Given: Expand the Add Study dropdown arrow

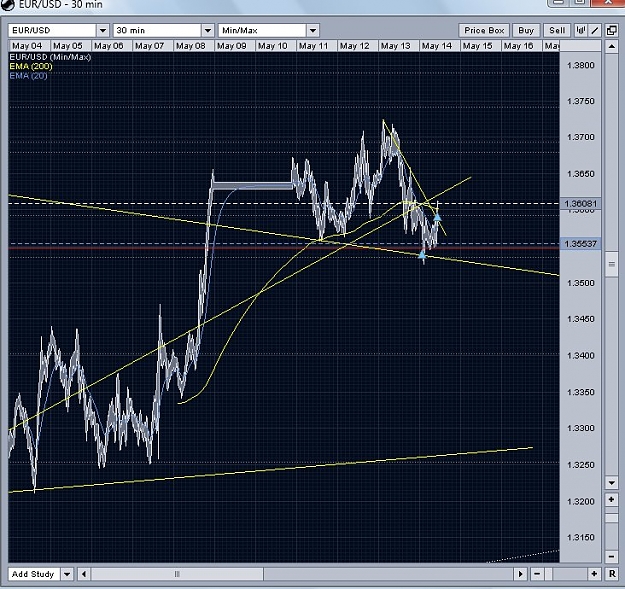Looking at the screenshot, I should tap(67, 574).
